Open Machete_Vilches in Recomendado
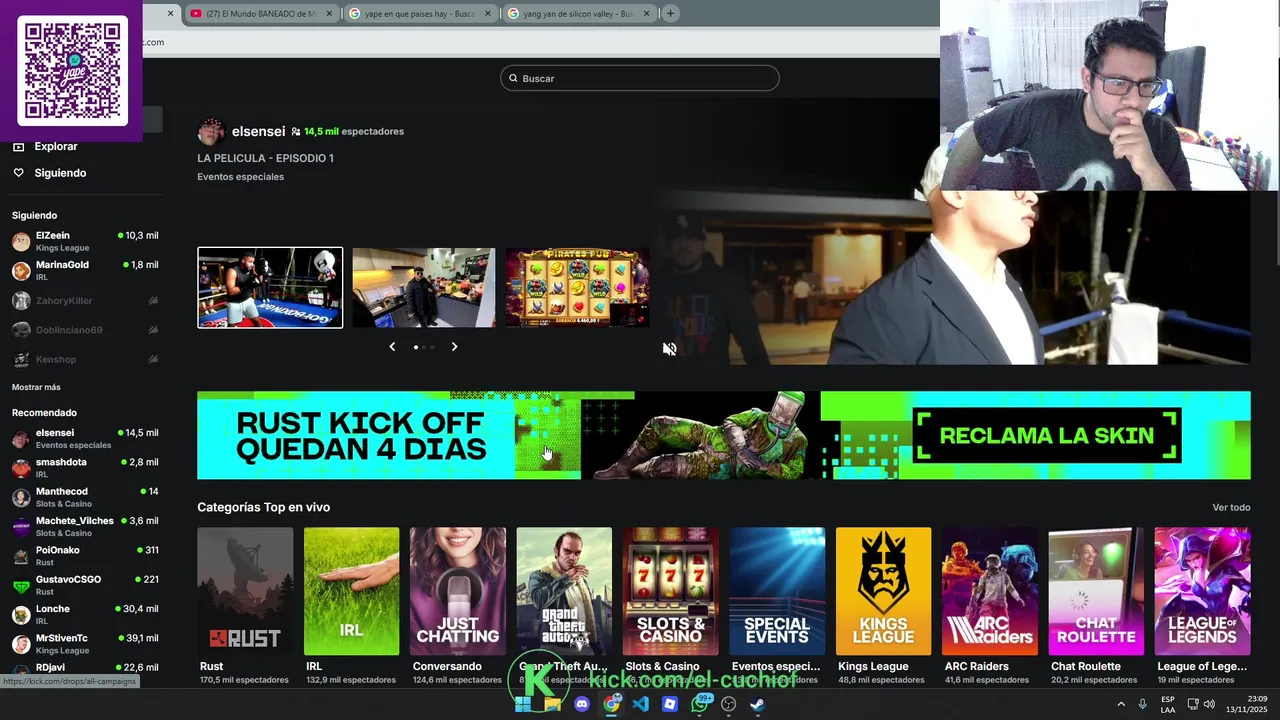The image size is (1280, 720). click(x=85, y=526)
